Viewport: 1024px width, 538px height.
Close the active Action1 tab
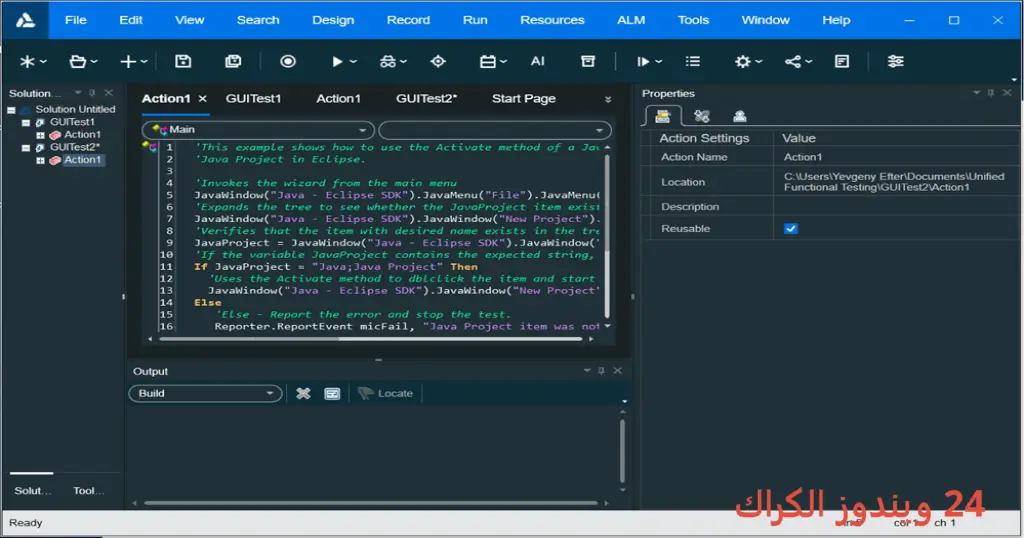click(202, 99)
